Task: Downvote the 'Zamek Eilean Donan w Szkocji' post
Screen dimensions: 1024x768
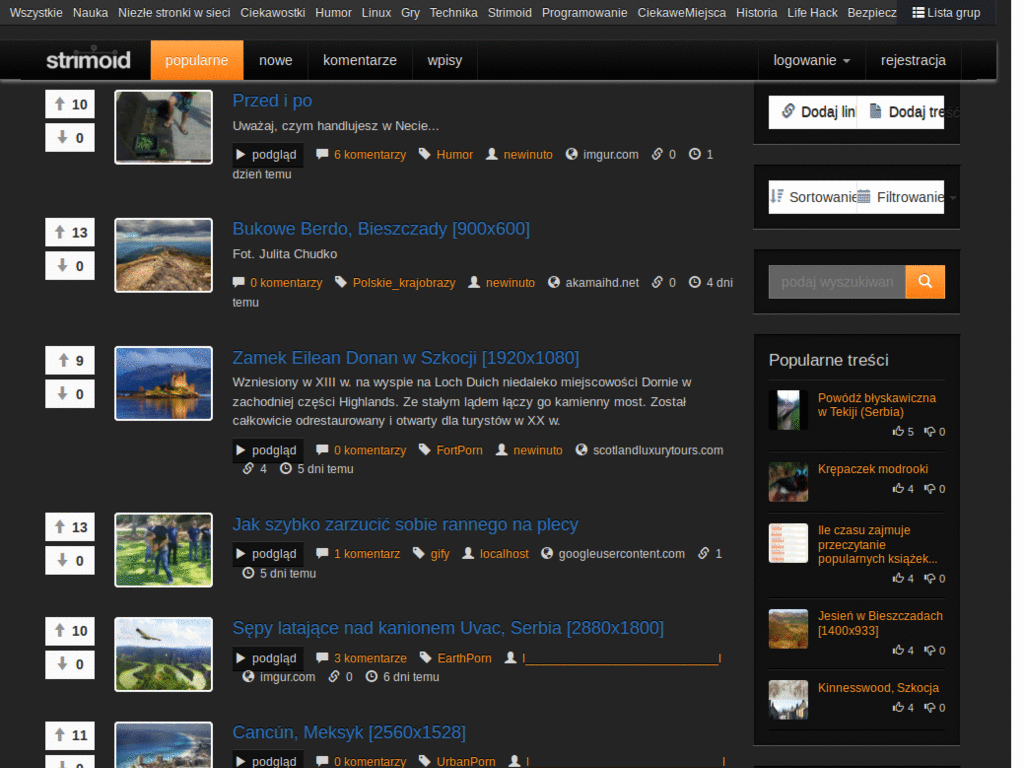Action: [x=70, y=394]
